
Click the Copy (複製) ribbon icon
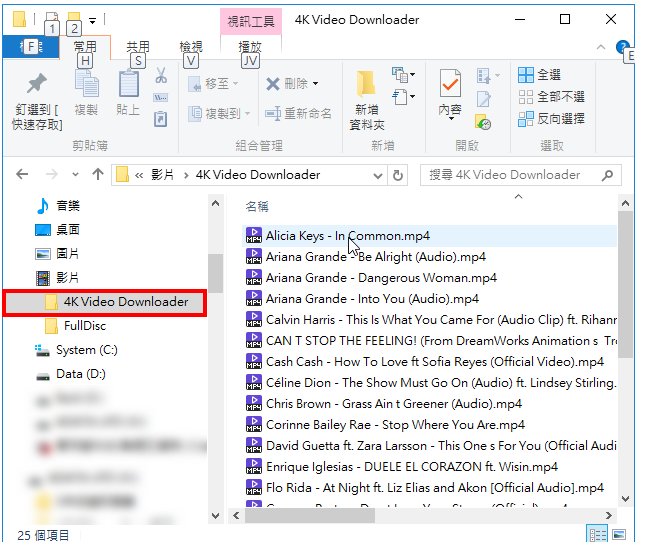coord(86,83)
